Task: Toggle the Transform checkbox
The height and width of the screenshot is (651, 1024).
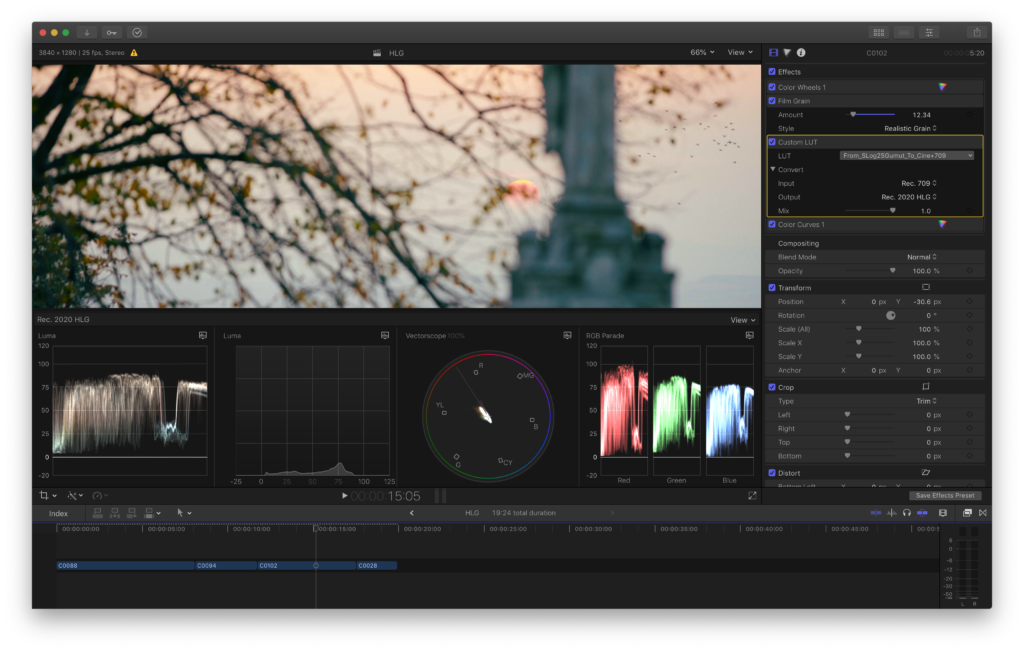Action: point(772,287)
